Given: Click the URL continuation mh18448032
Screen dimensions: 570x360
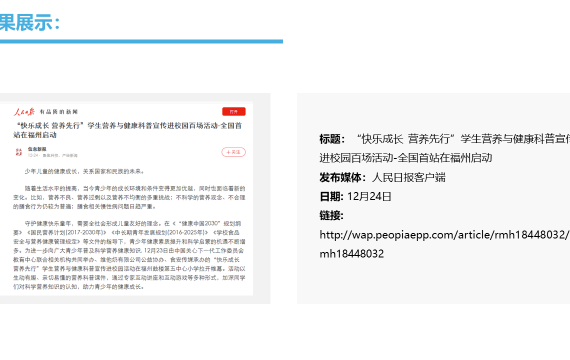Looking at the screenshot, I should (x=352, y=254).
